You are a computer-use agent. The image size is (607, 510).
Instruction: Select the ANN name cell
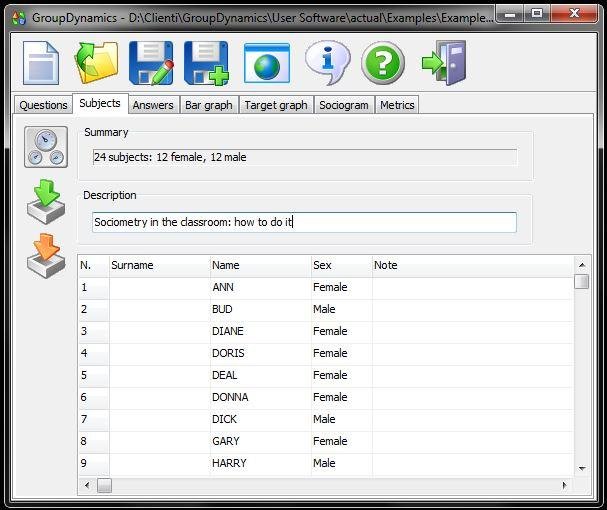click(261, 287)
